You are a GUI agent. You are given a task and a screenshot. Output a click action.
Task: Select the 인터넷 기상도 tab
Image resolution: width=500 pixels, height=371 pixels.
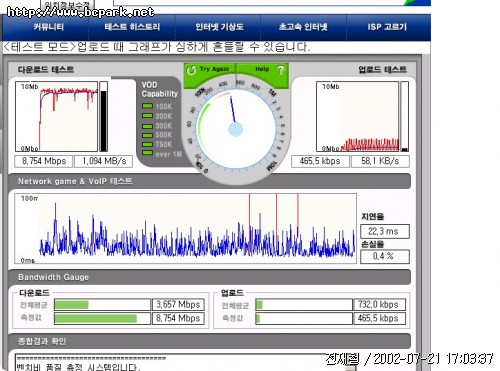coord(219,27)
